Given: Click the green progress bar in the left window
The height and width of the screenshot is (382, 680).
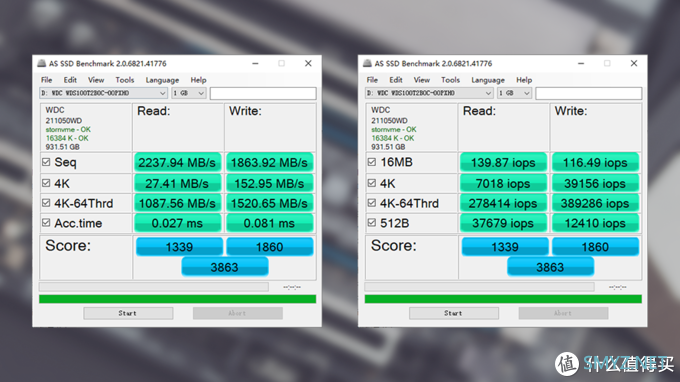Looking at the screenshot, I should point(177,299).
